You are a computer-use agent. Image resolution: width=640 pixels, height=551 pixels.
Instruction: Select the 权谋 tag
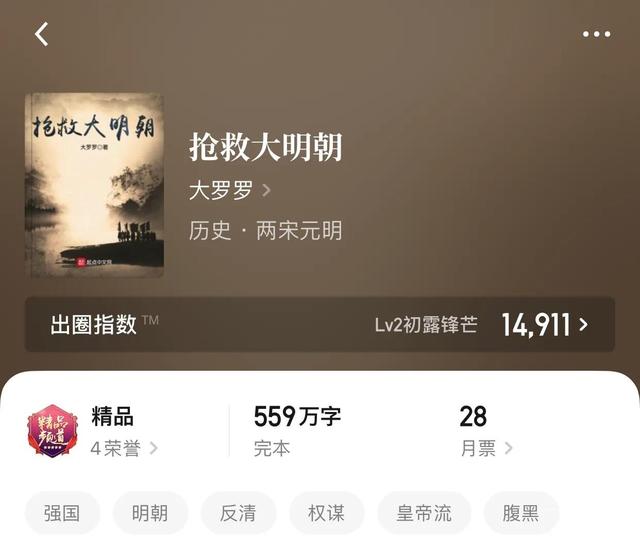point(327,513)
